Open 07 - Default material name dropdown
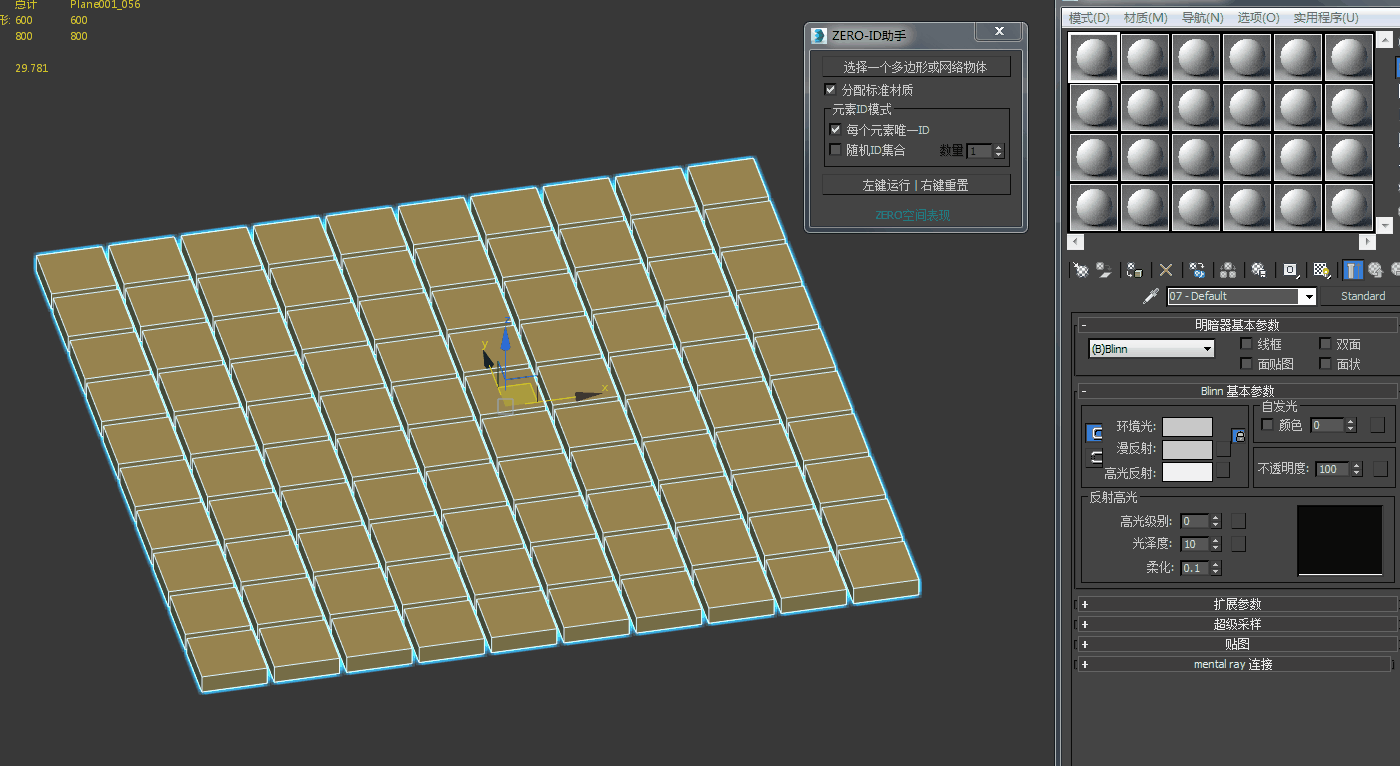 [x=1307, y=297]
